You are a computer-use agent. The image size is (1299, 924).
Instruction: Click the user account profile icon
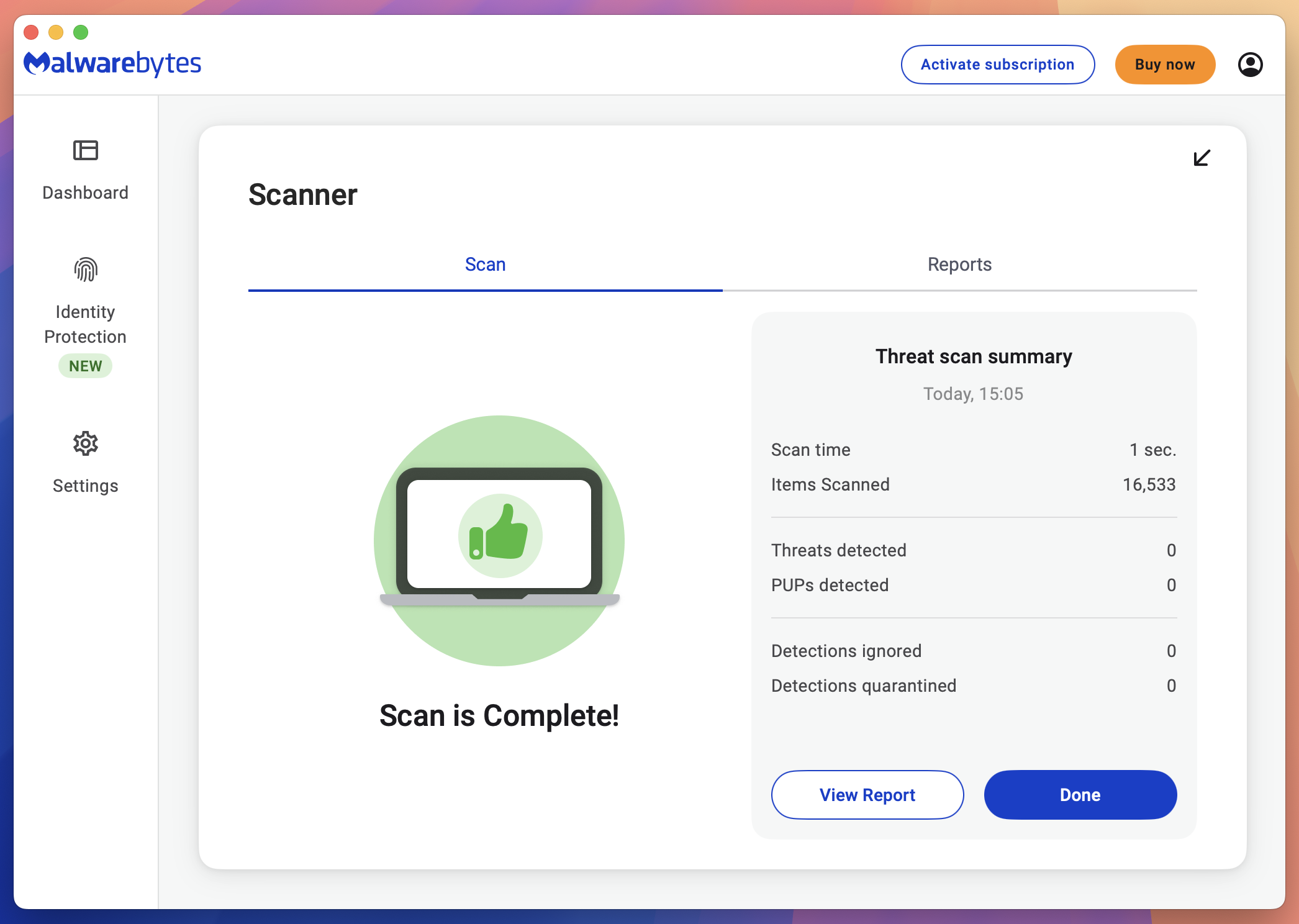[1250, 65]
